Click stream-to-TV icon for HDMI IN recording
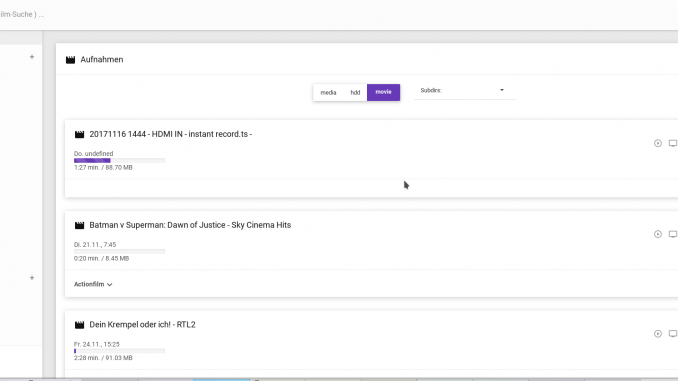Viewport: 678px width, 381px height. point(673,143)
